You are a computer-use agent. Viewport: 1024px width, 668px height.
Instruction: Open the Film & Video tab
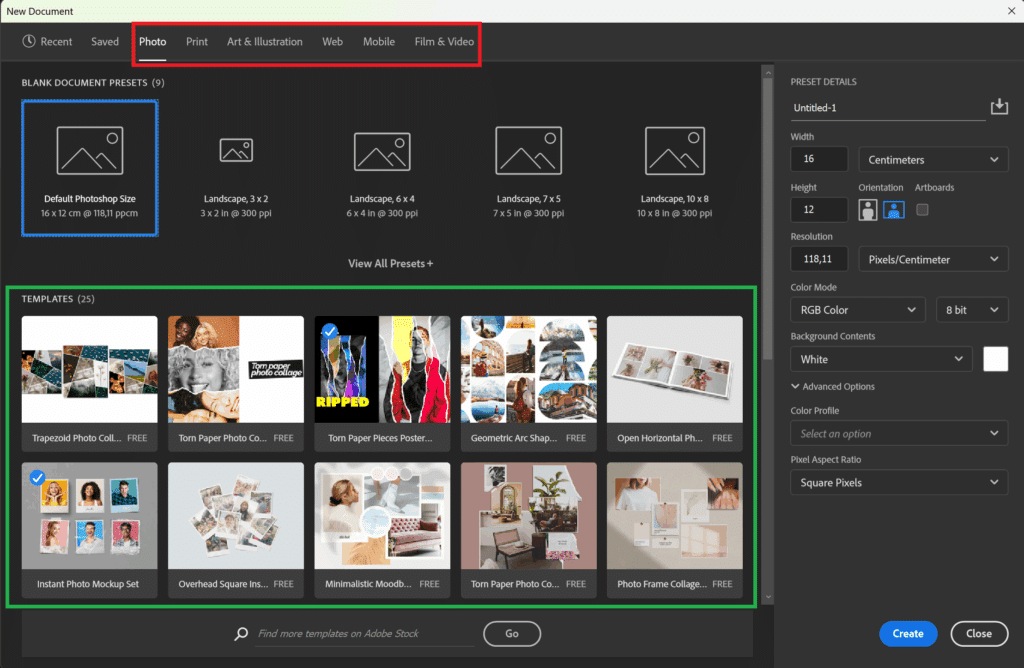point(444,42)
